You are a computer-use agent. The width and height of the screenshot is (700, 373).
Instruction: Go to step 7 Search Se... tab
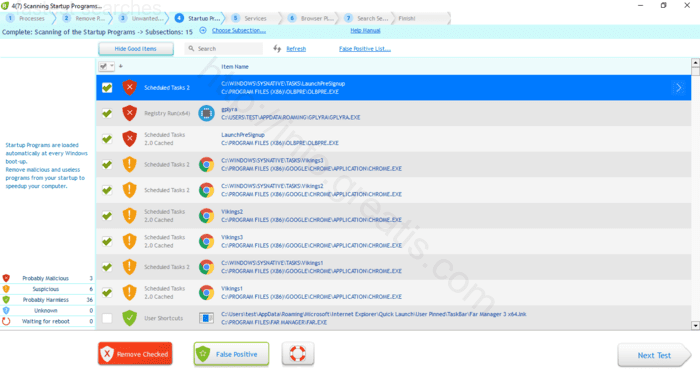click(x=367, y=18)
